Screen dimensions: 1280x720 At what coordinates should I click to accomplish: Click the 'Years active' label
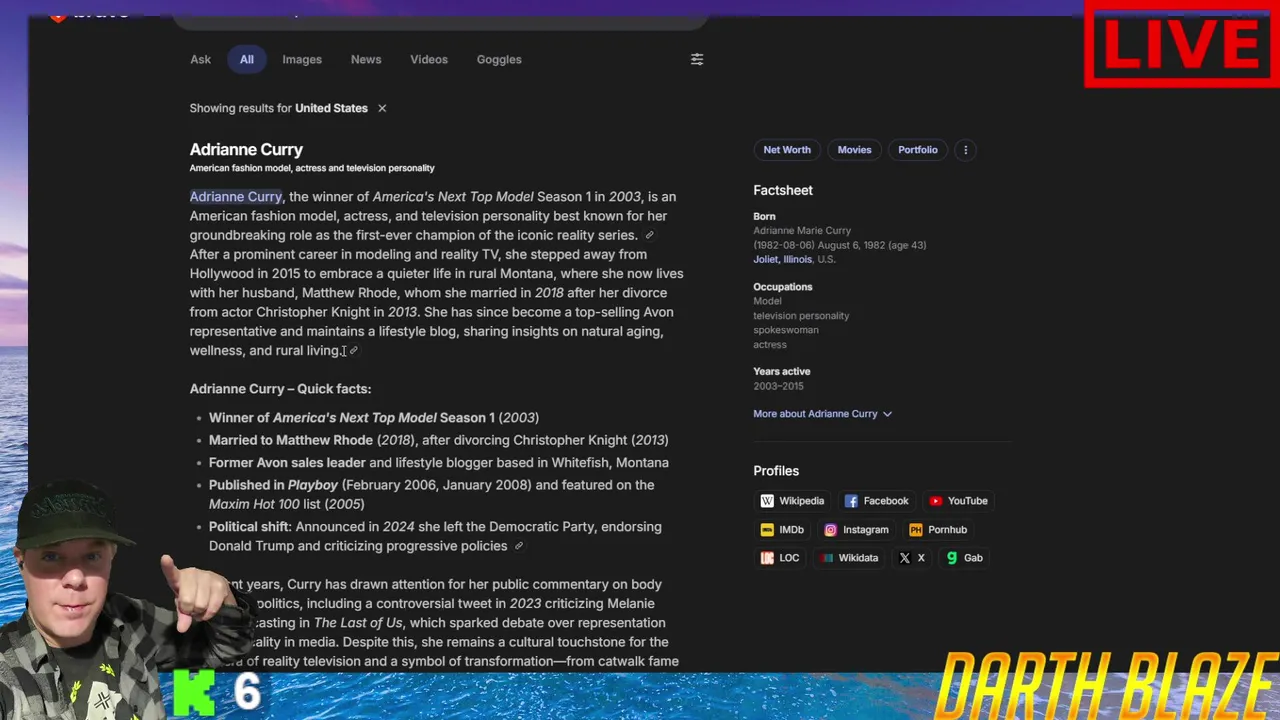tap(782, 372)
